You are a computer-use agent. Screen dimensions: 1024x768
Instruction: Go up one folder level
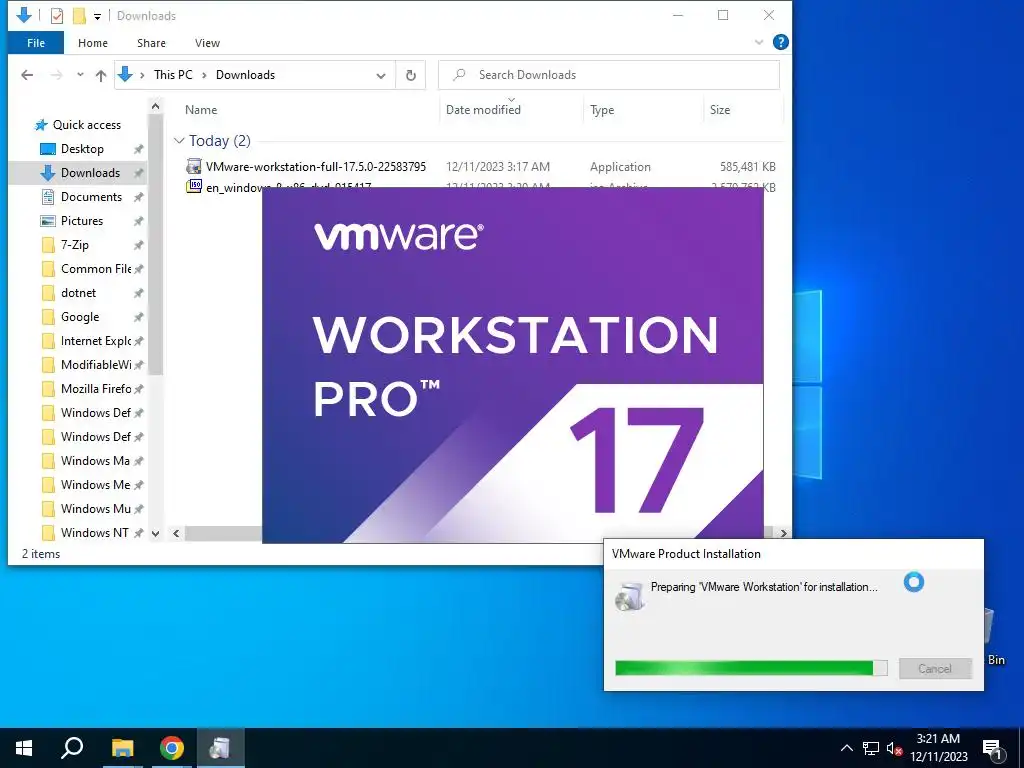pos(101,75)
